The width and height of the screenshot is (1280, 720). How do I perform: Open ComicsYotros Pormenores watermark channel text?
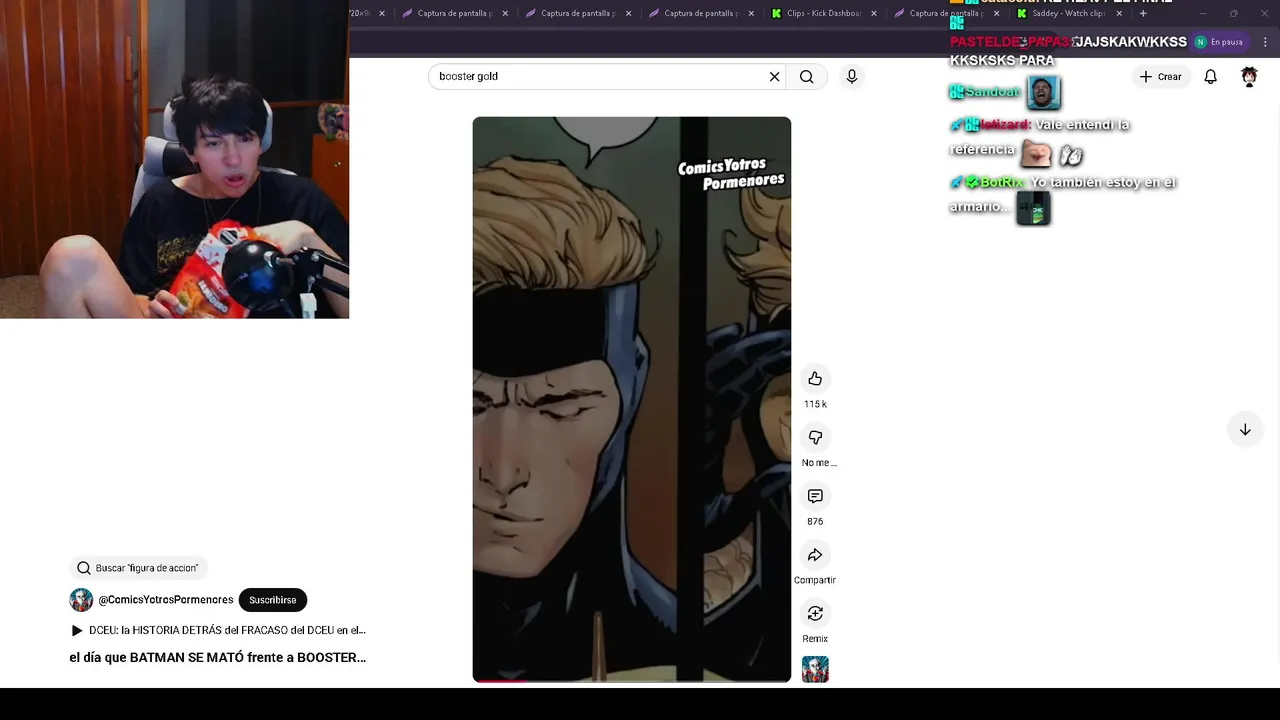click(731, 172)
